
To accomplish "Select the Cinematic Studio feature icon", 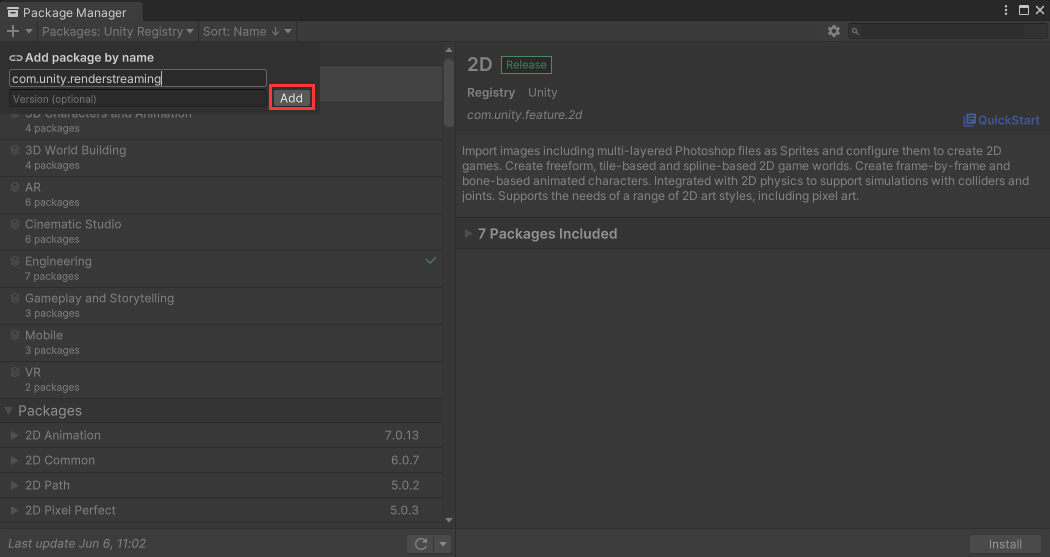I will point(15,224).
